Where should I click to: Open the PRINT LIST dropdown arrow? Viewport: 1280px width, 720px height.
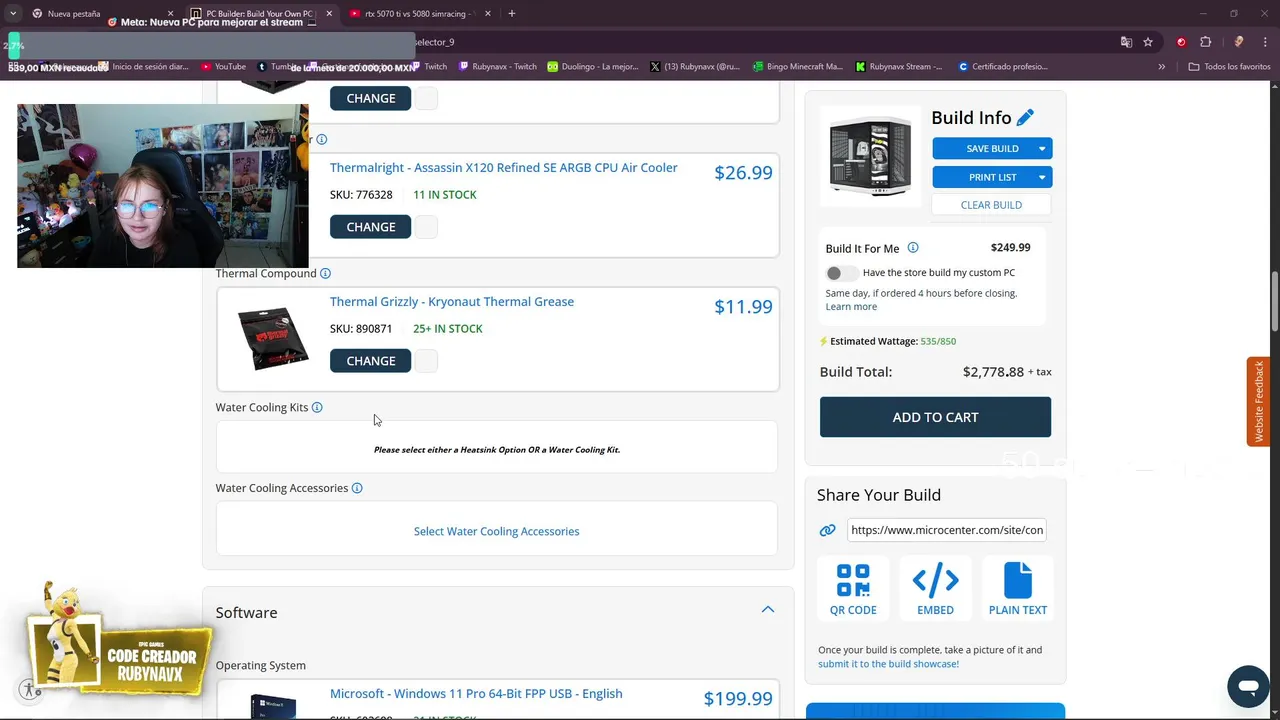pyautogui.click(x=1042, y=178)
